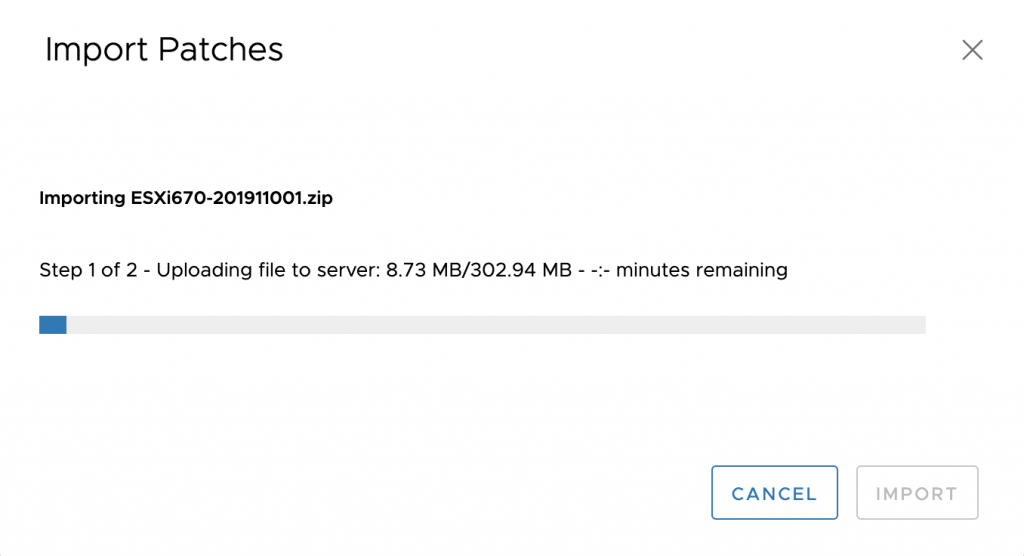Click the Import Patches dialog title
This screenshot has width=1024, height=556.
click(164, 50)
